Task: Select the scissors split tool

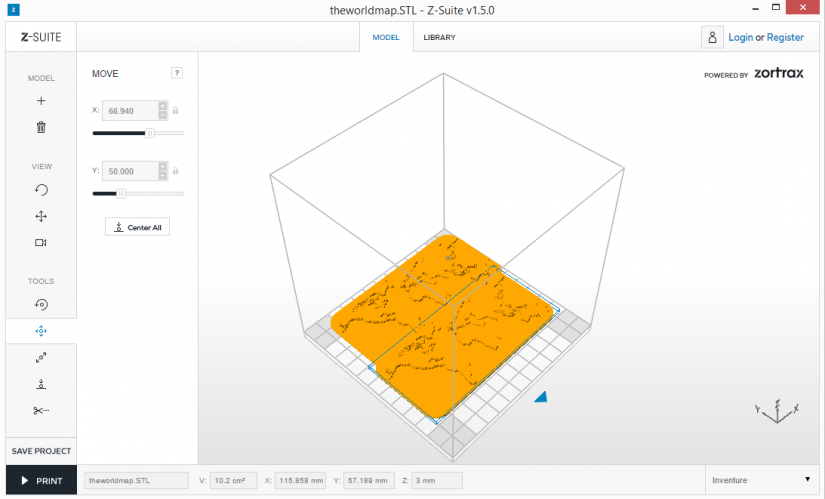Action: [41, 411]
